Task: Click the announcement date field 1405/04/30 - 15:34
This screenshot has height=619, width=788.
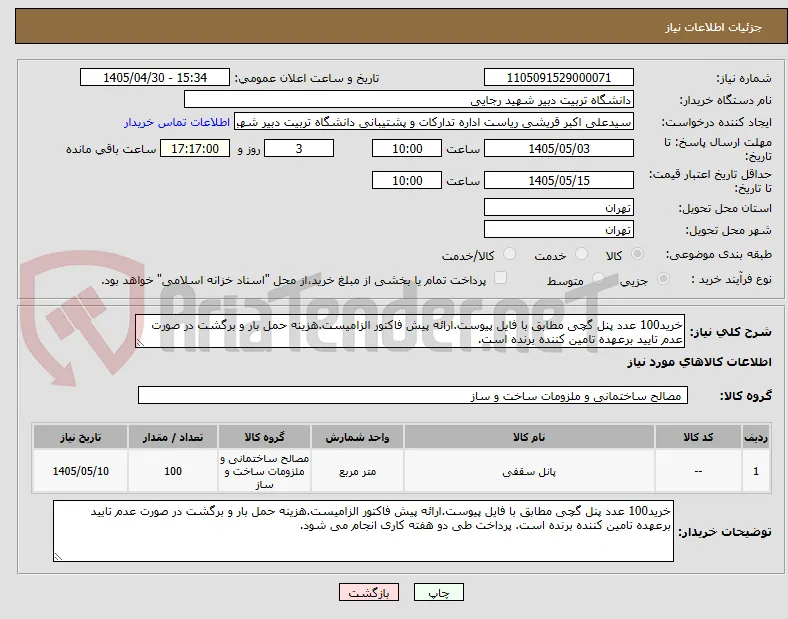Action: (155, 77)
